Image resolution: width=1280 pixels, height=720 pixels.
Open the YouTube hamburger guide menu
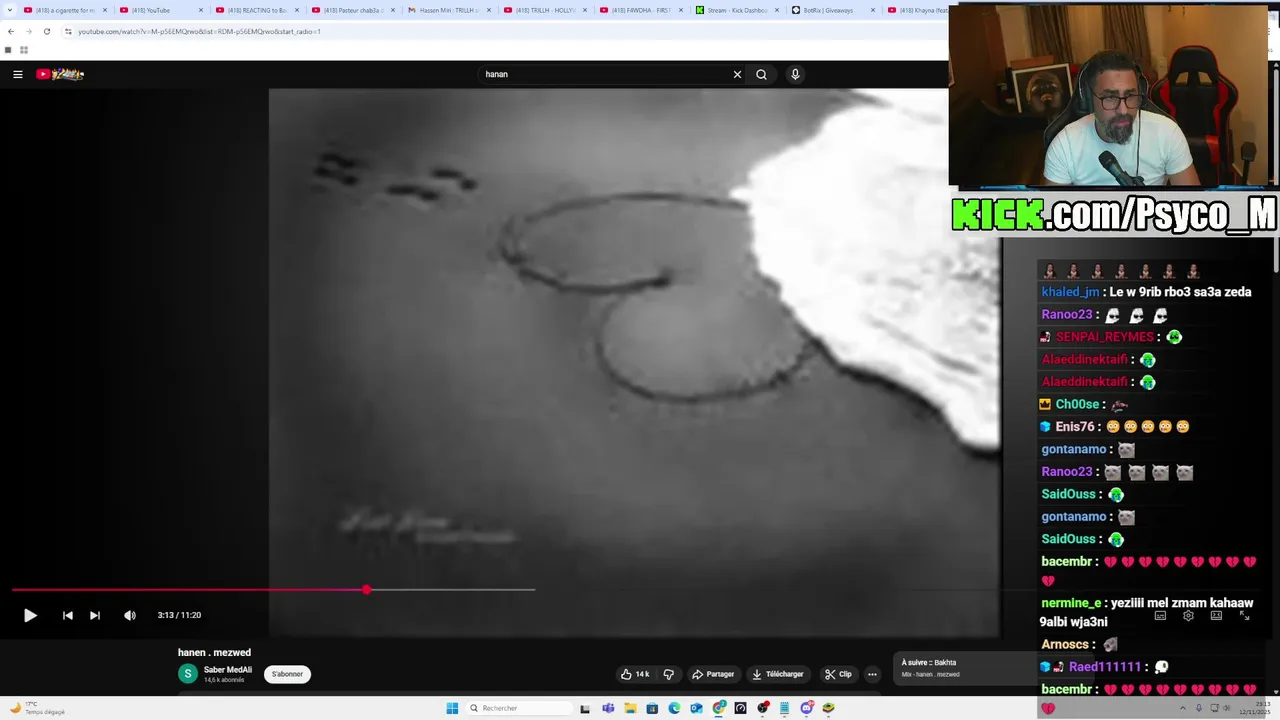point(17,74)
